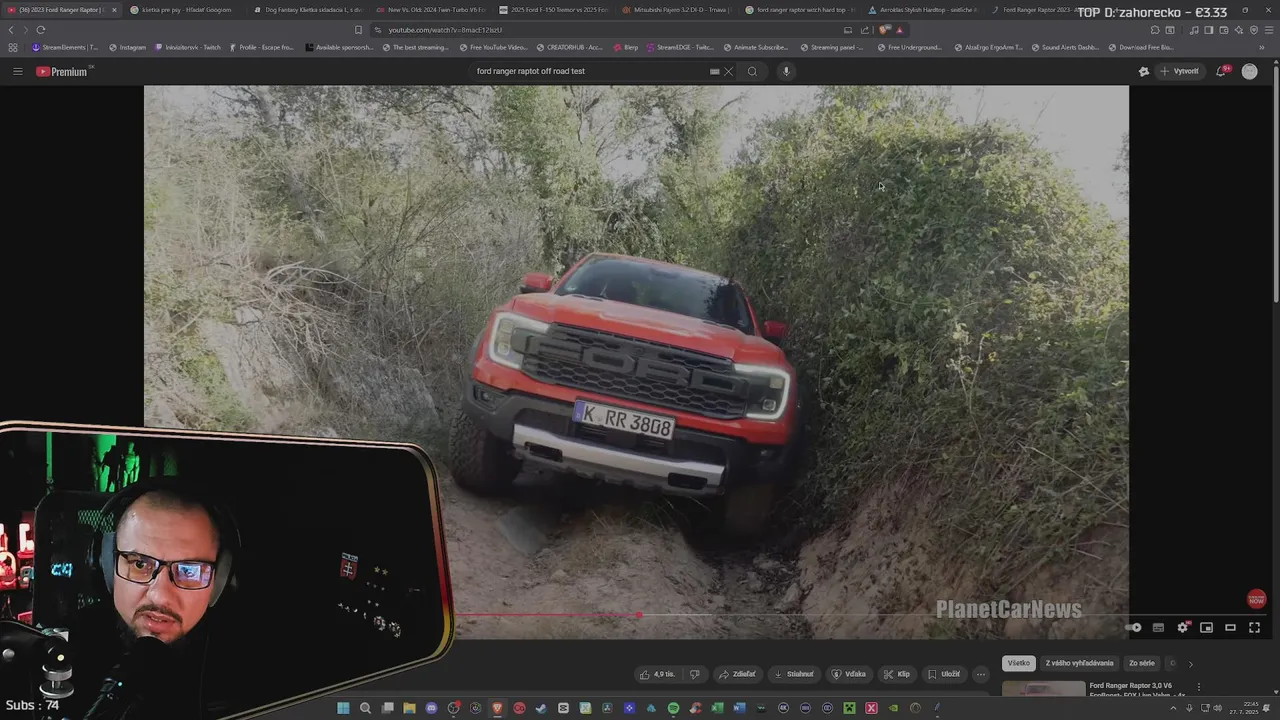Toggle subtitles in the video player
The width and height of the screenshot is (1280, 720).
pyautogui.click(x=1158, y=628)
